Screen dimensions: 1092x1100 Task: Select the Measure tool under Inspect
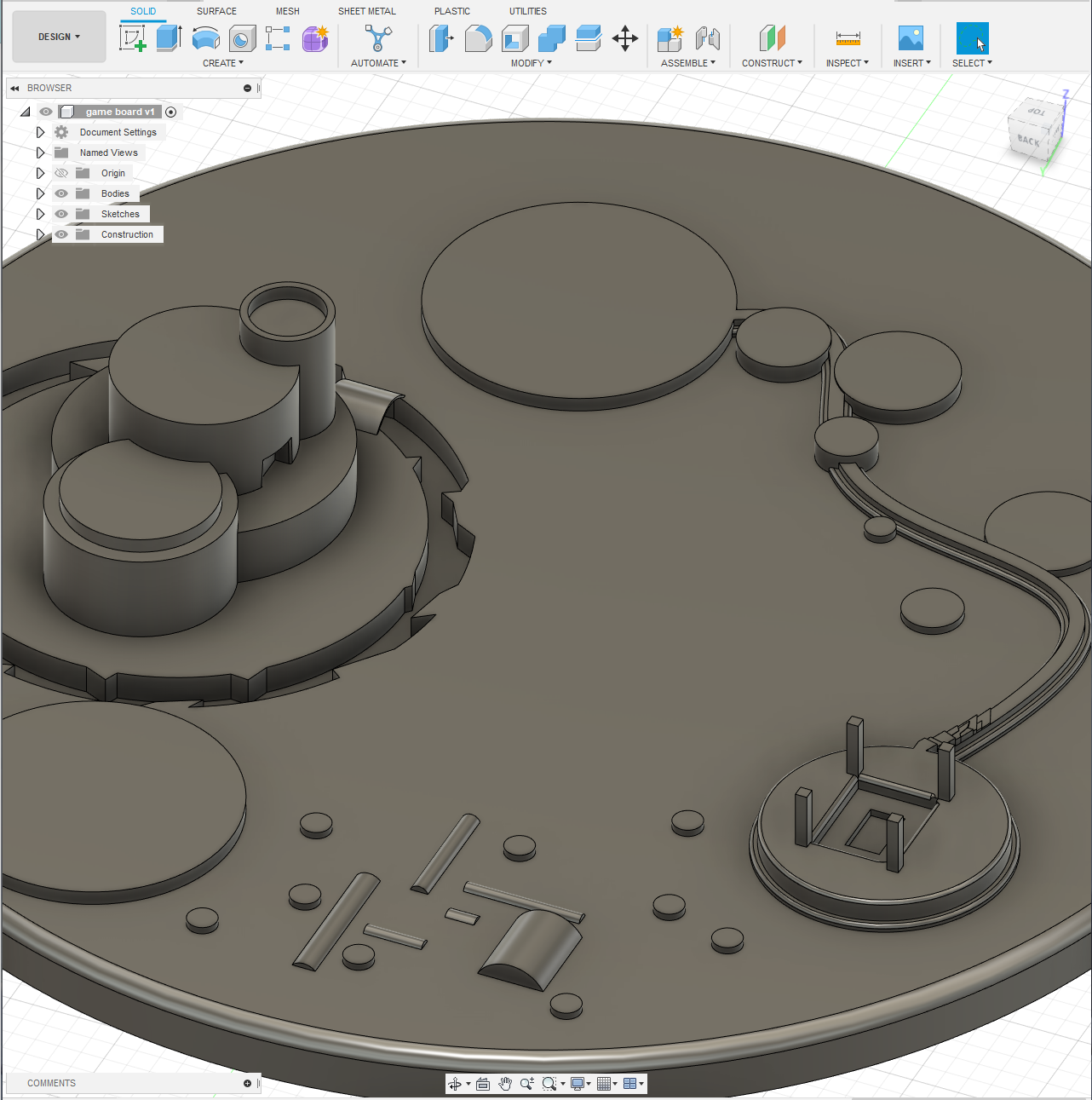click(847, 38)
